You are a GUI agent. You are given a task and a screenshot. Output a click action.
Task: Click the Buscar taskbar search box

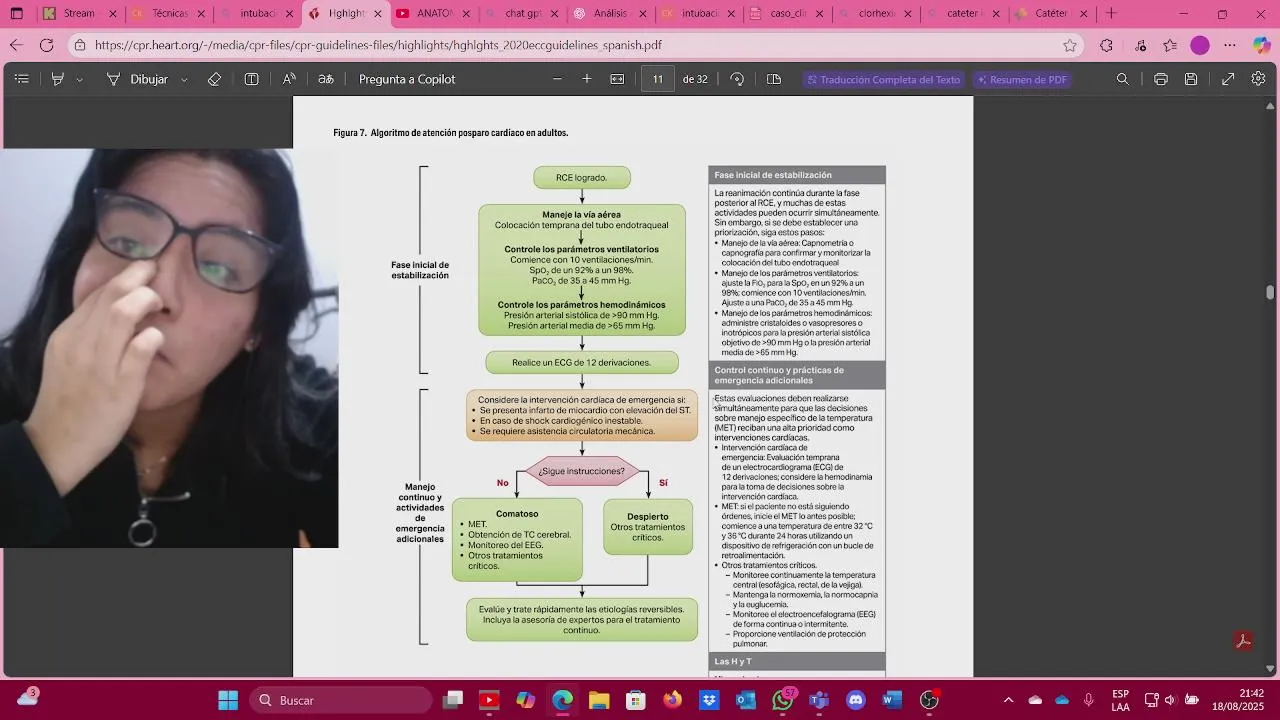pyautogui.click(x=341, y=700)
